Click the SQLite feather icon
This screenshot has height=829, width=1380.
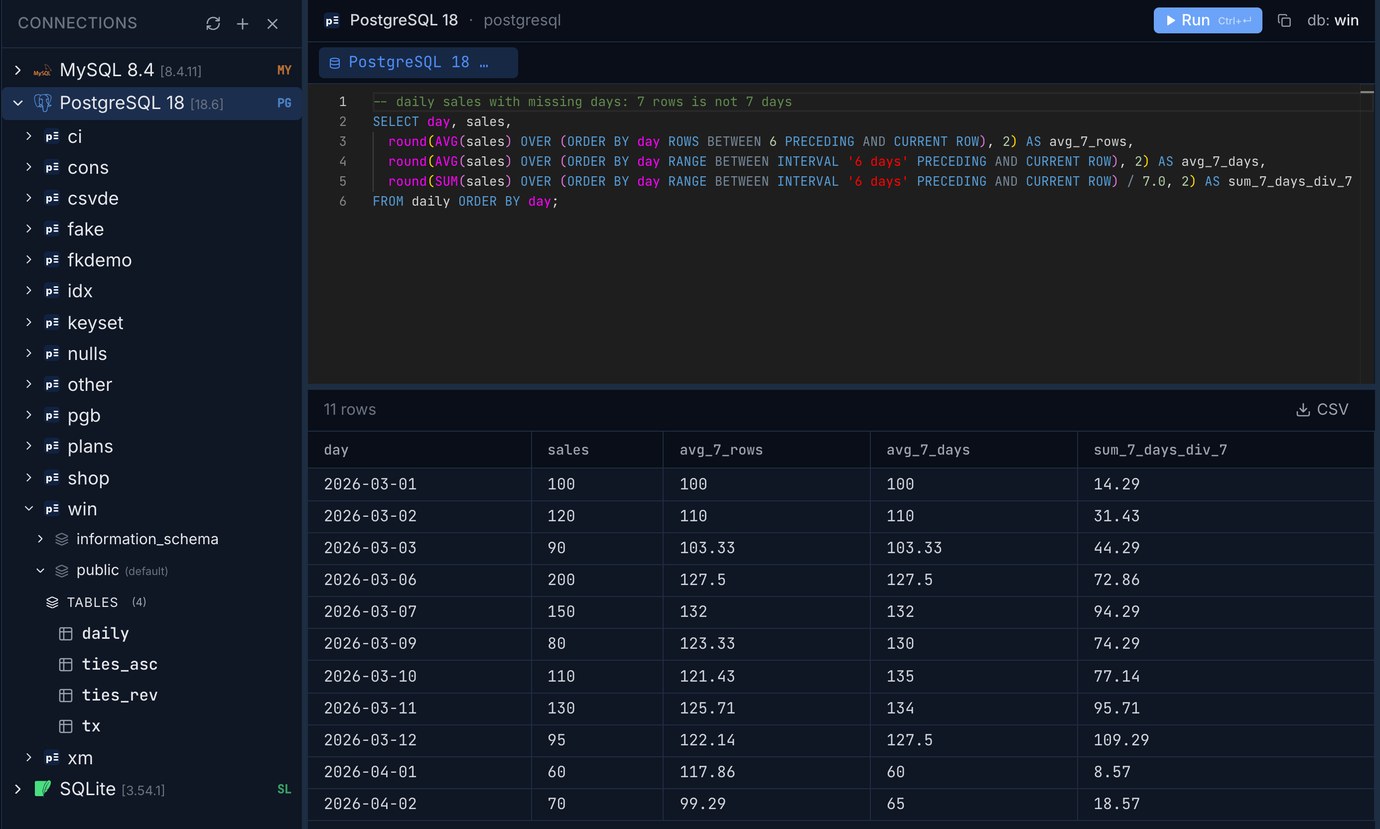click(x=42, y=789)
